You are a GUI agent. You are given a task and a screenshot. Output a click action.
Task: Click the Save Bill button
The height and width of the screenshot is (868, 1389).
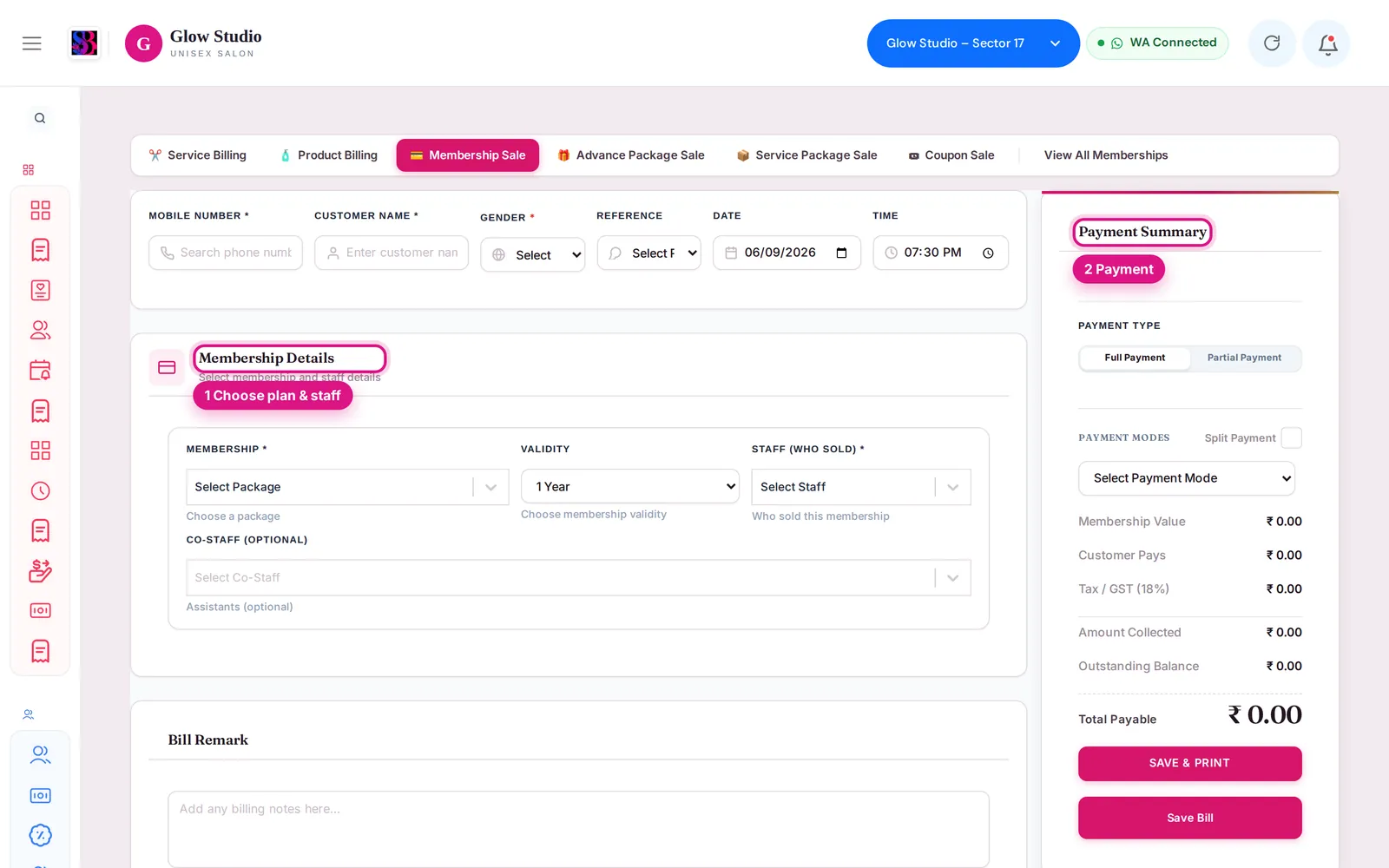(x=1189, y=818)
